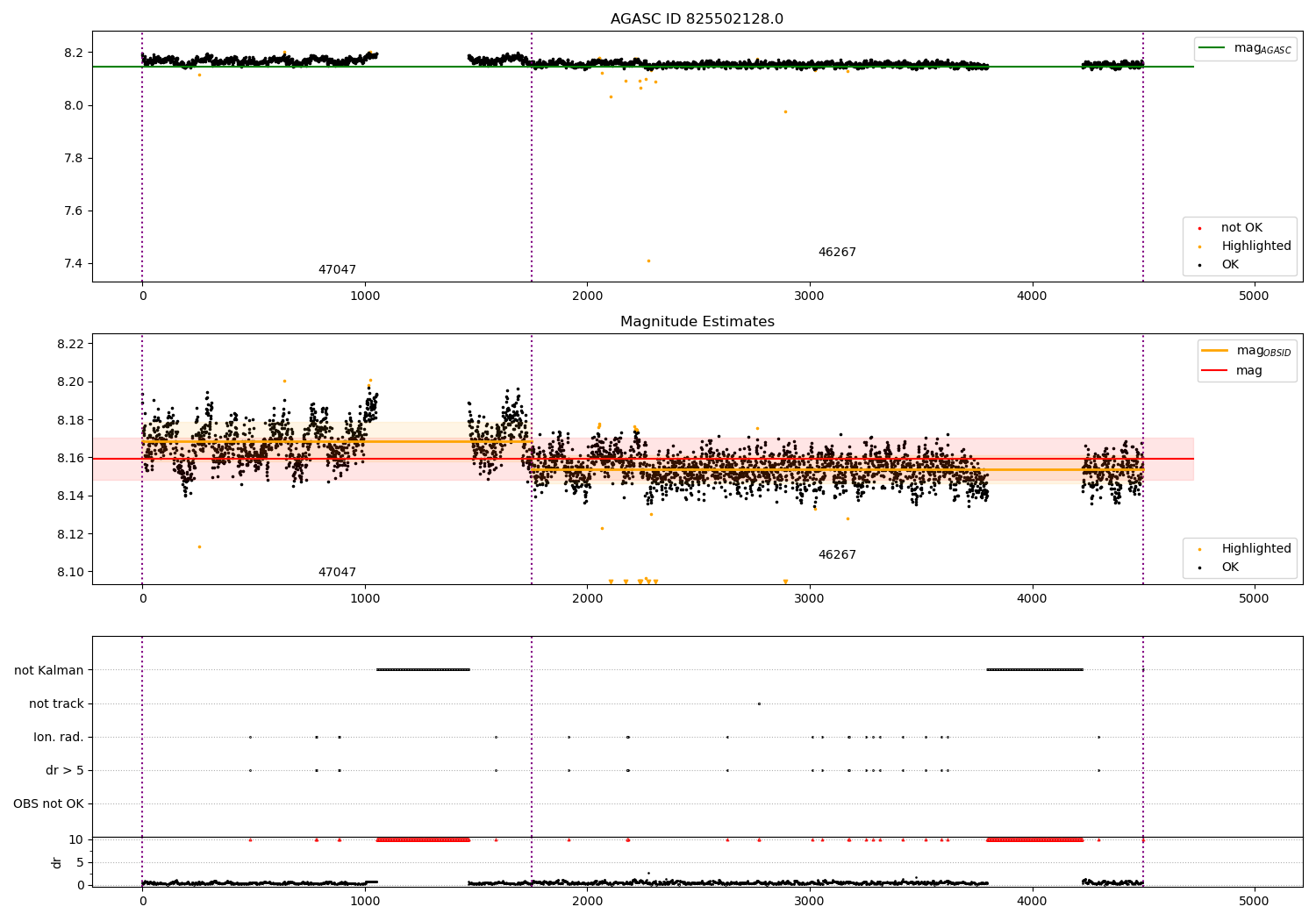Click the outlier point near 7.4 magnitude
This screenshot has width=1316, height=921.
coord(648,261)
